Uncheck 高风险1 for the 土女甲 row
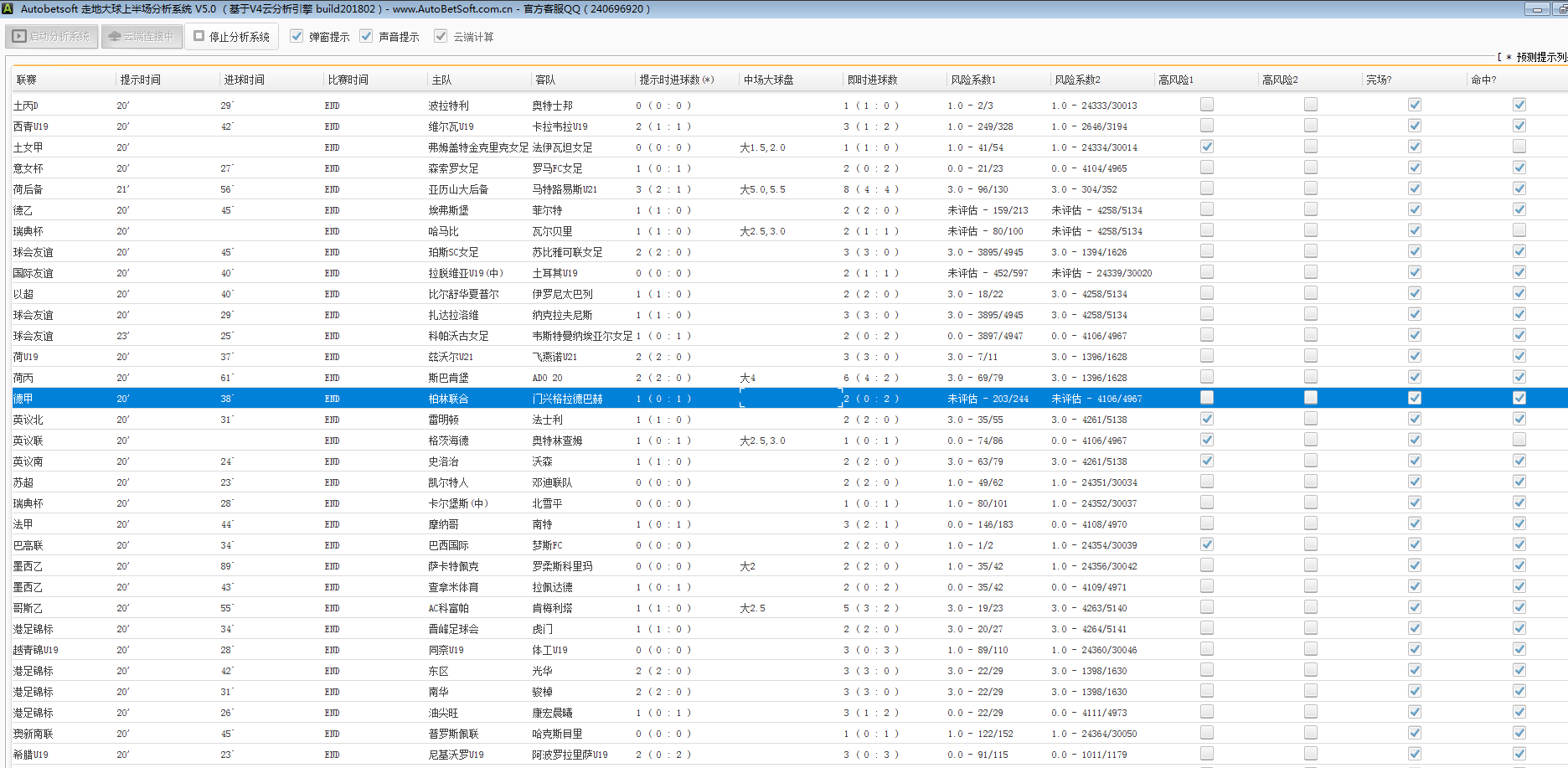 1206,147
